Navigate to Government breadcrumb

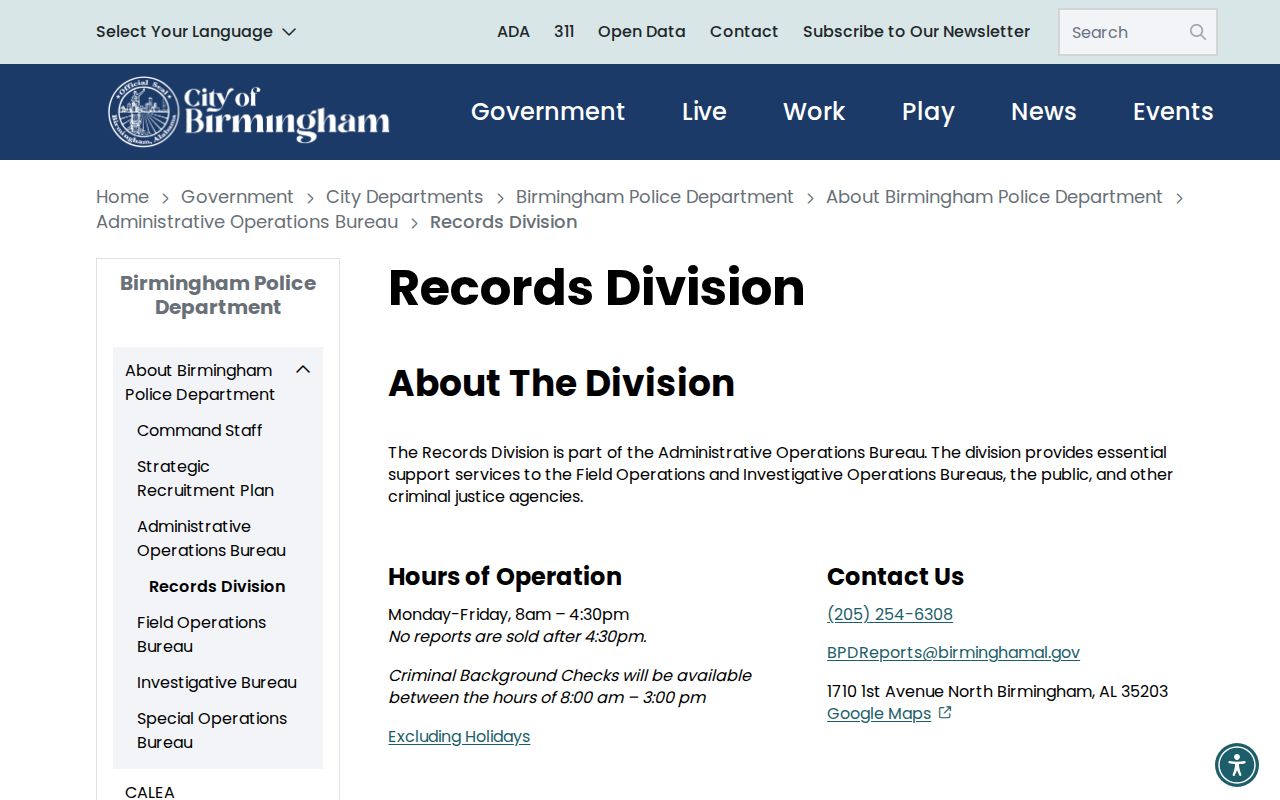click(237, 197)
